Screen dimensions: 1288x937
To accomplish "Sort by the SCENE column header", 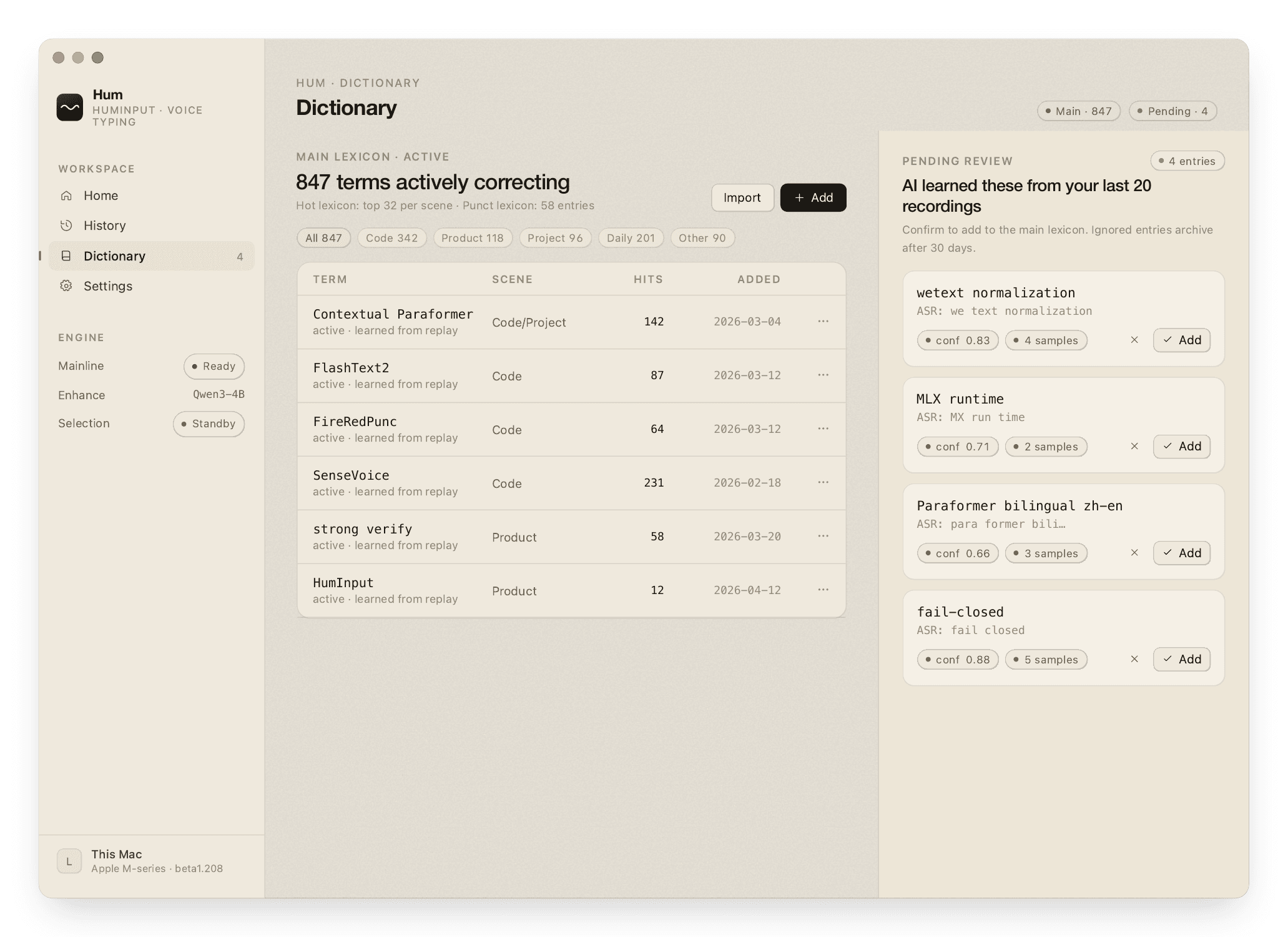I will click(x=512, y=279).
